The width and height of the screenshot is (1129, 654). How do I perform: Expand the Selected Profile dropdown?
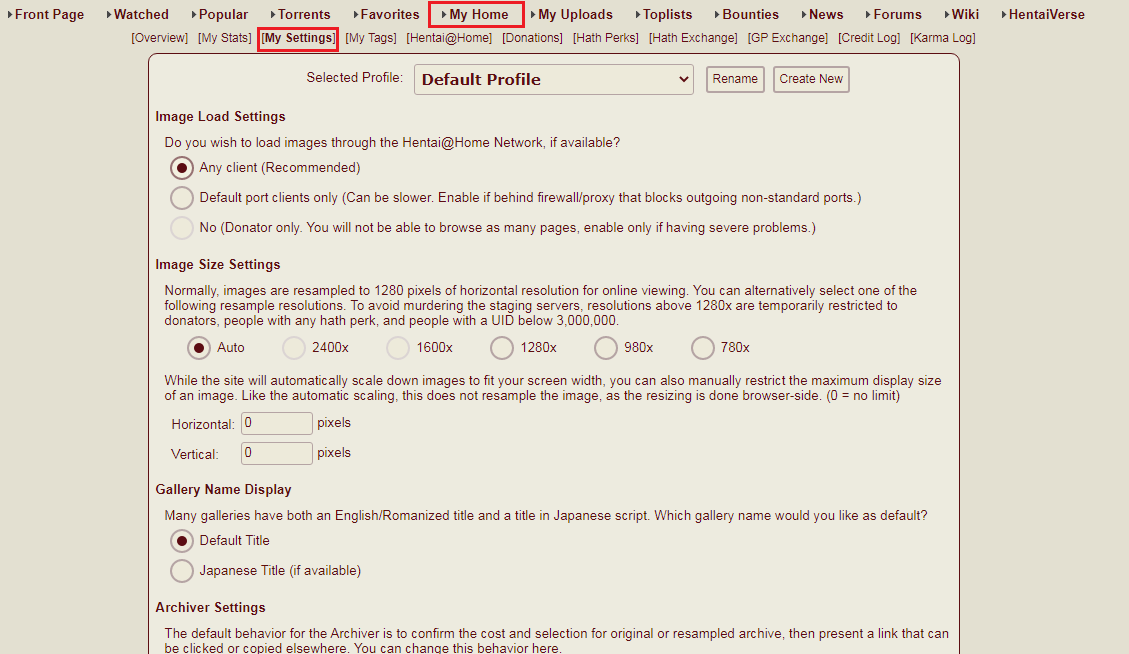click(x=554, y=79)
